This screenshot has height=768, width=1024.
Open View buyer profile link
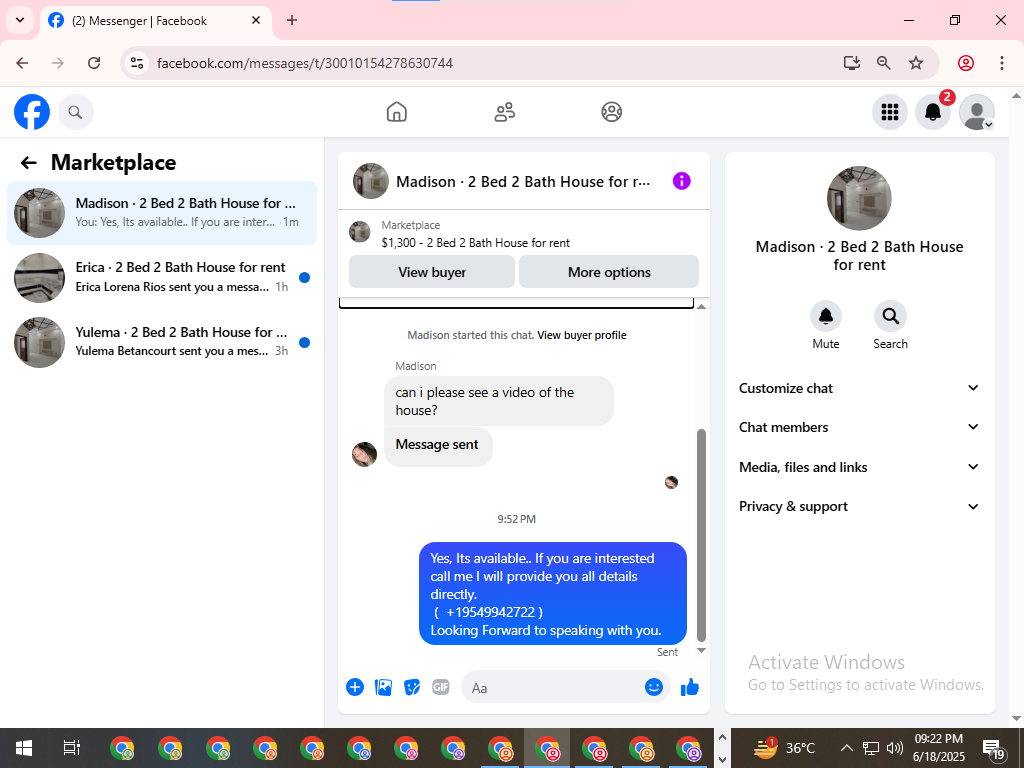pyautogui.click(x=582, y=335)
